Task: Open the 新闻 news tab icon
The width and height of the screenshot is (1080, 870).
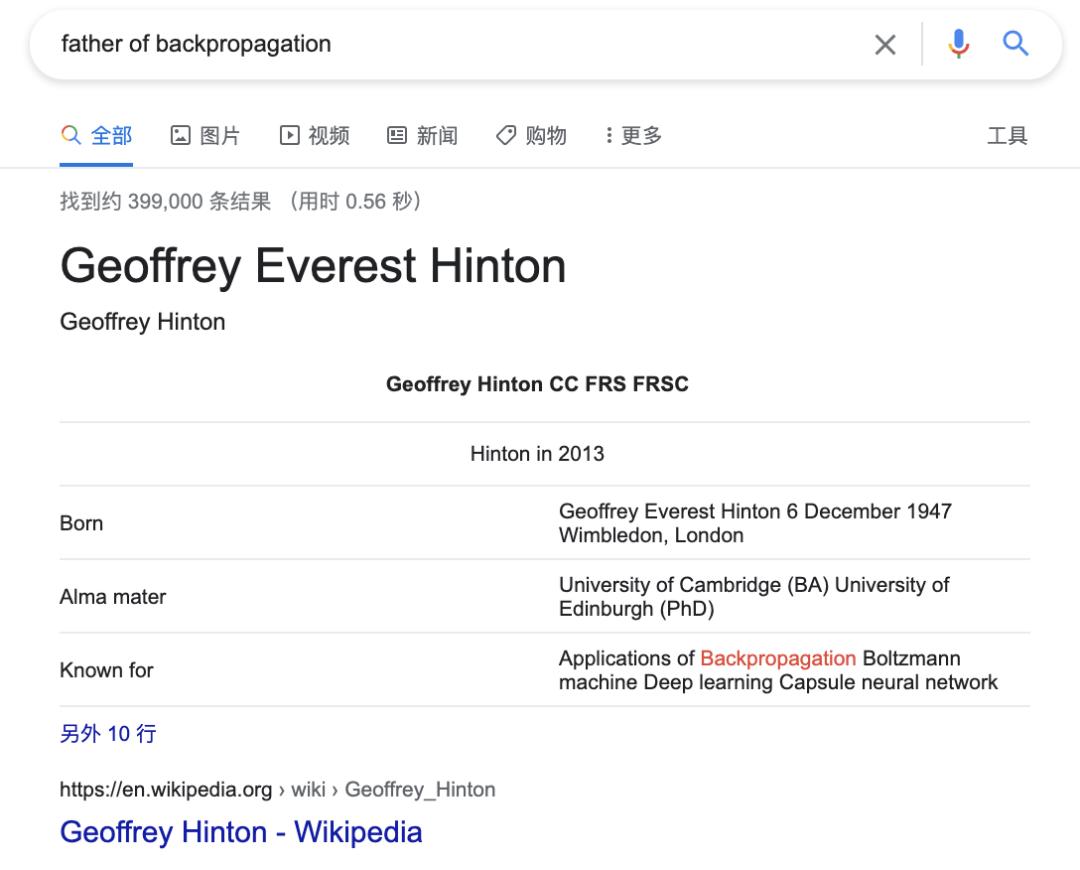Action: click(397, 136)
